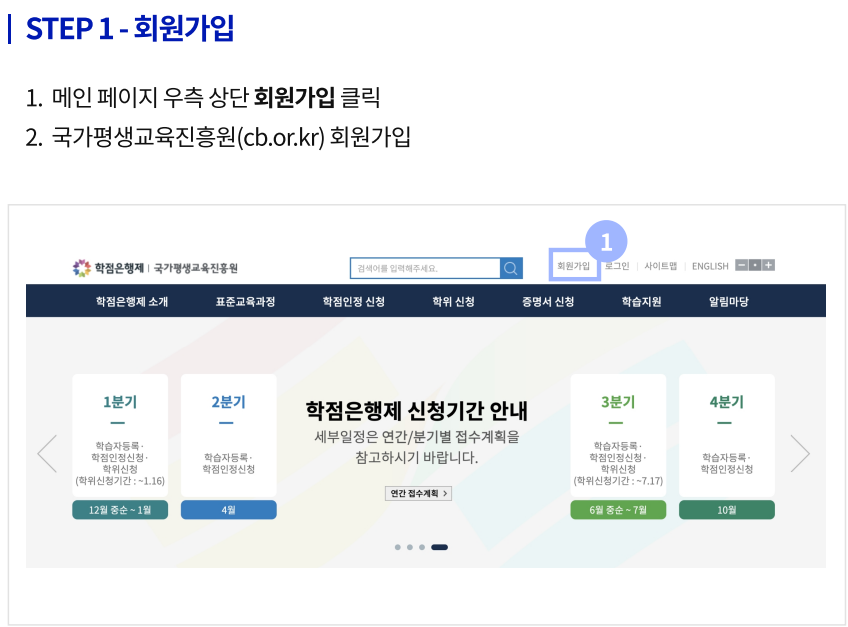Click the 회원가입 link

tap(574, 266)
